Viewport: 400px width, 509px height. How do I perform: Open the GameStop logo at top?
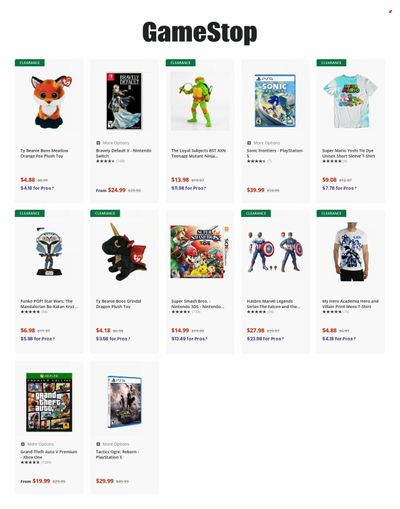(x=200, y=33)
